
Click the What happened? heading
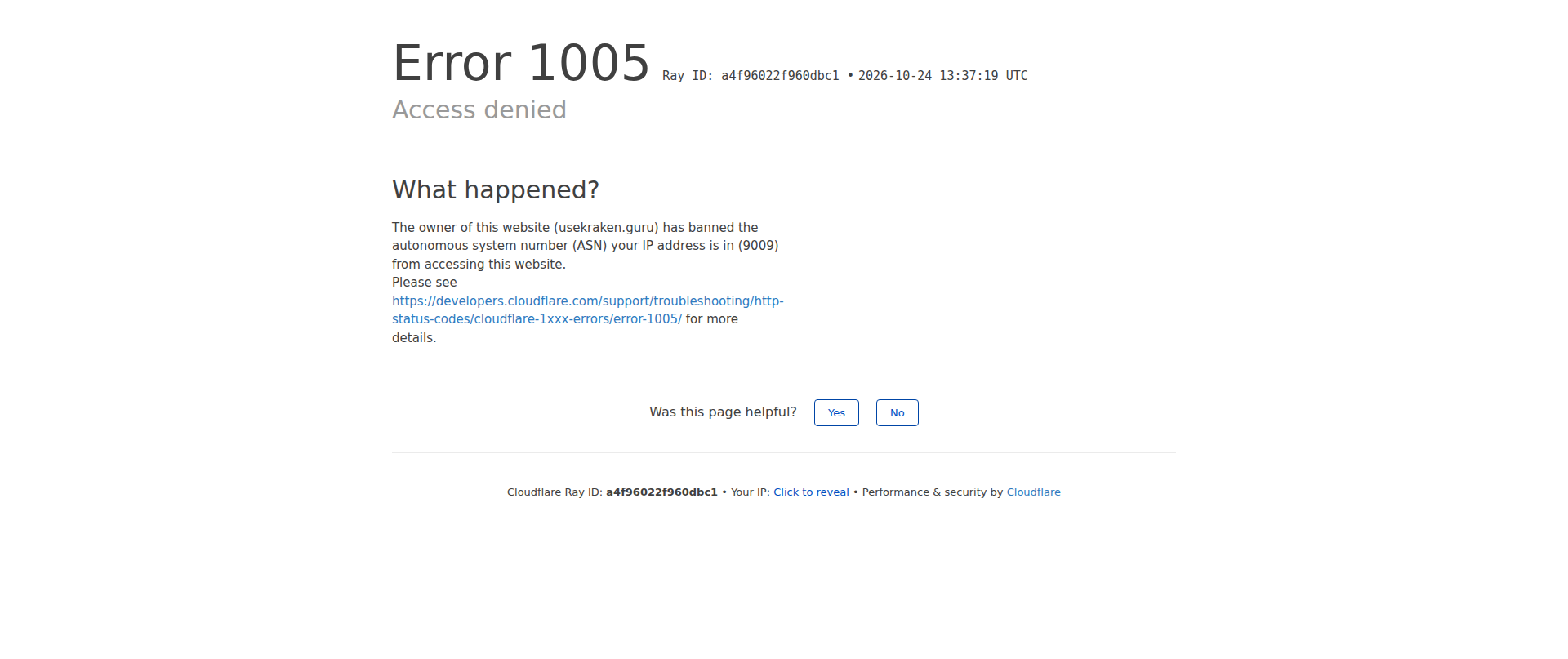click(496, 189)
